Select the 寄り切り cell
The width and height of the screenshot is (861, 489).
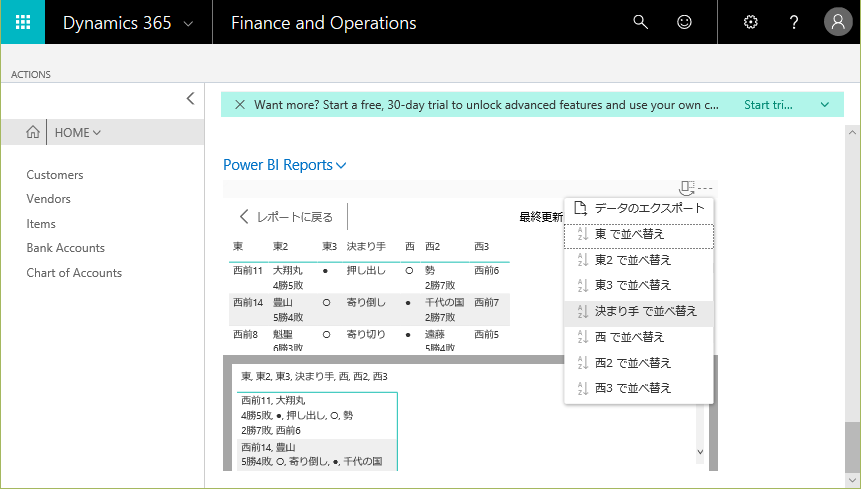366,334
